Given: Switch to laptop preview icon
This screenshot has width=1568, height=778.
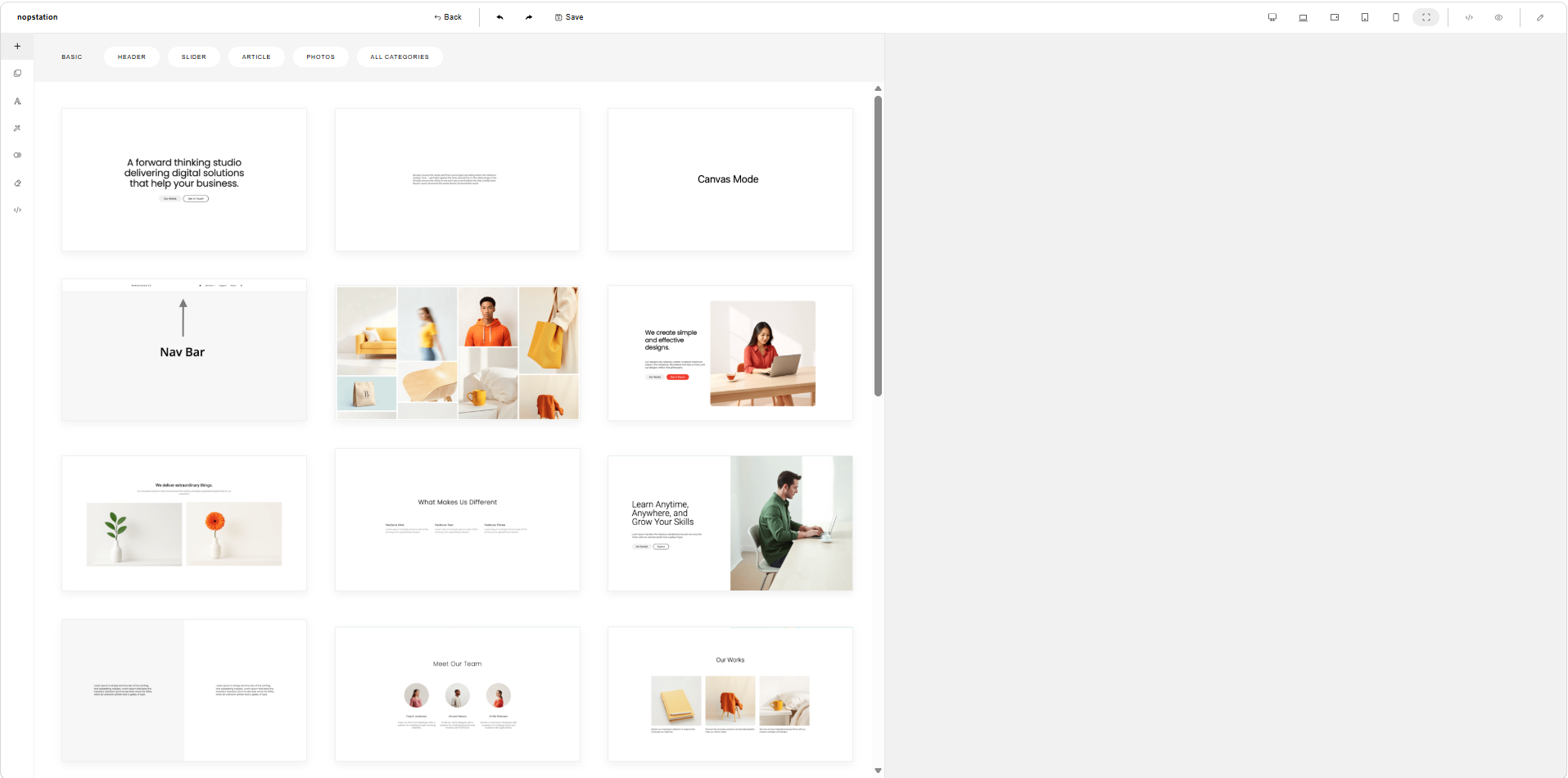Looking at the screenshot, I should point(1304,17).
